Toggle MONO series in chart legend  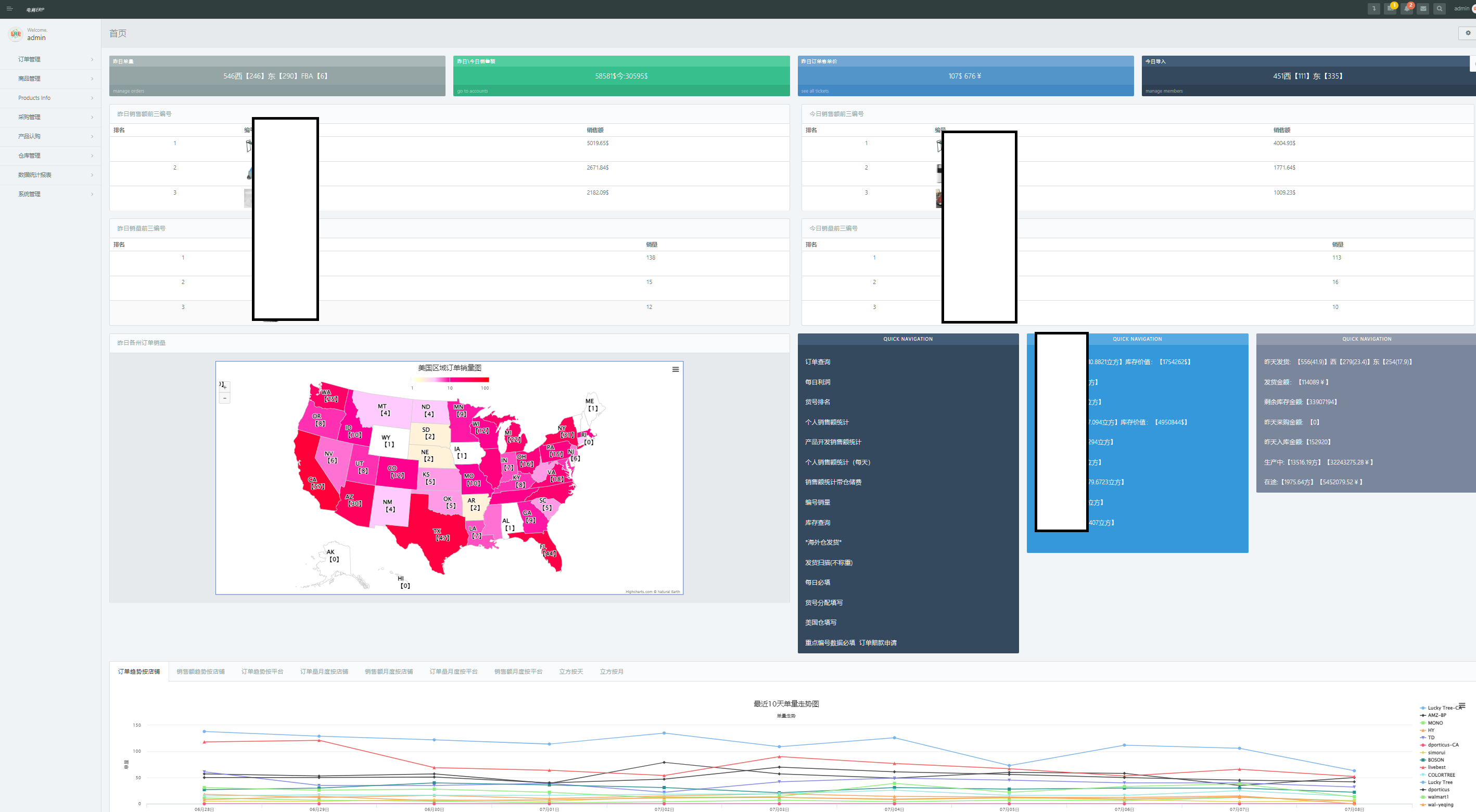(1431, 723)
